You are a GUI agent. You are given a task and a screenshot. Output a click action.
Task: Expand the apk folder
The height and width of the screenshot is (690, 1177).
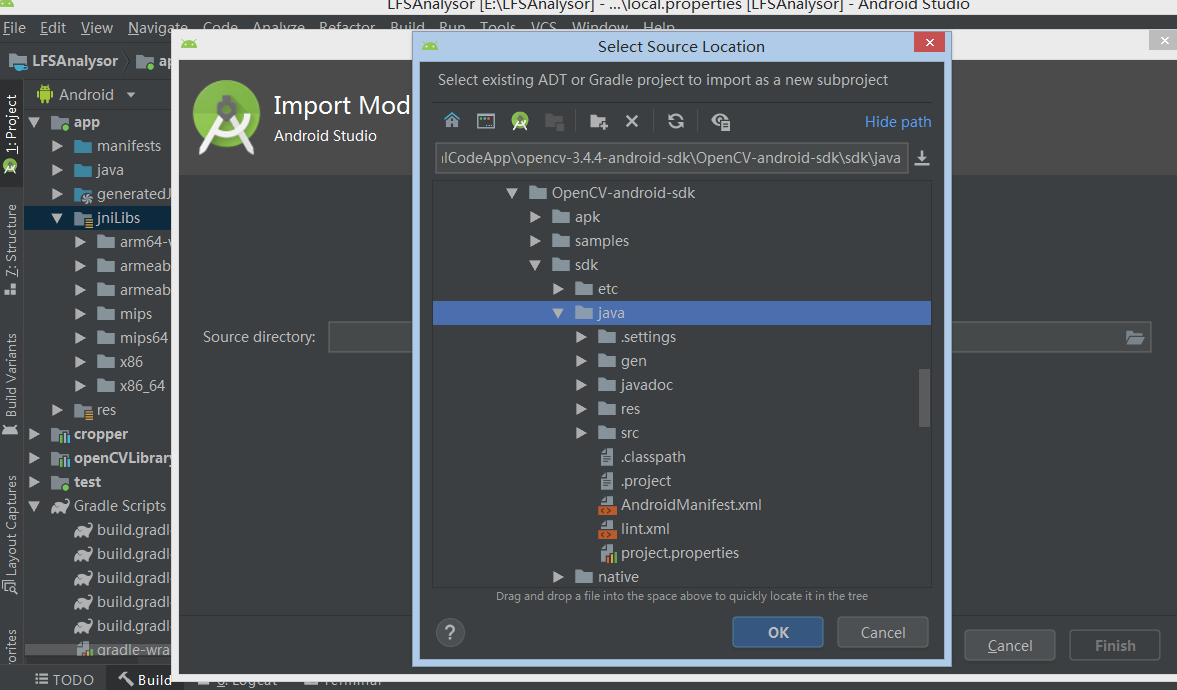point(535,217)
